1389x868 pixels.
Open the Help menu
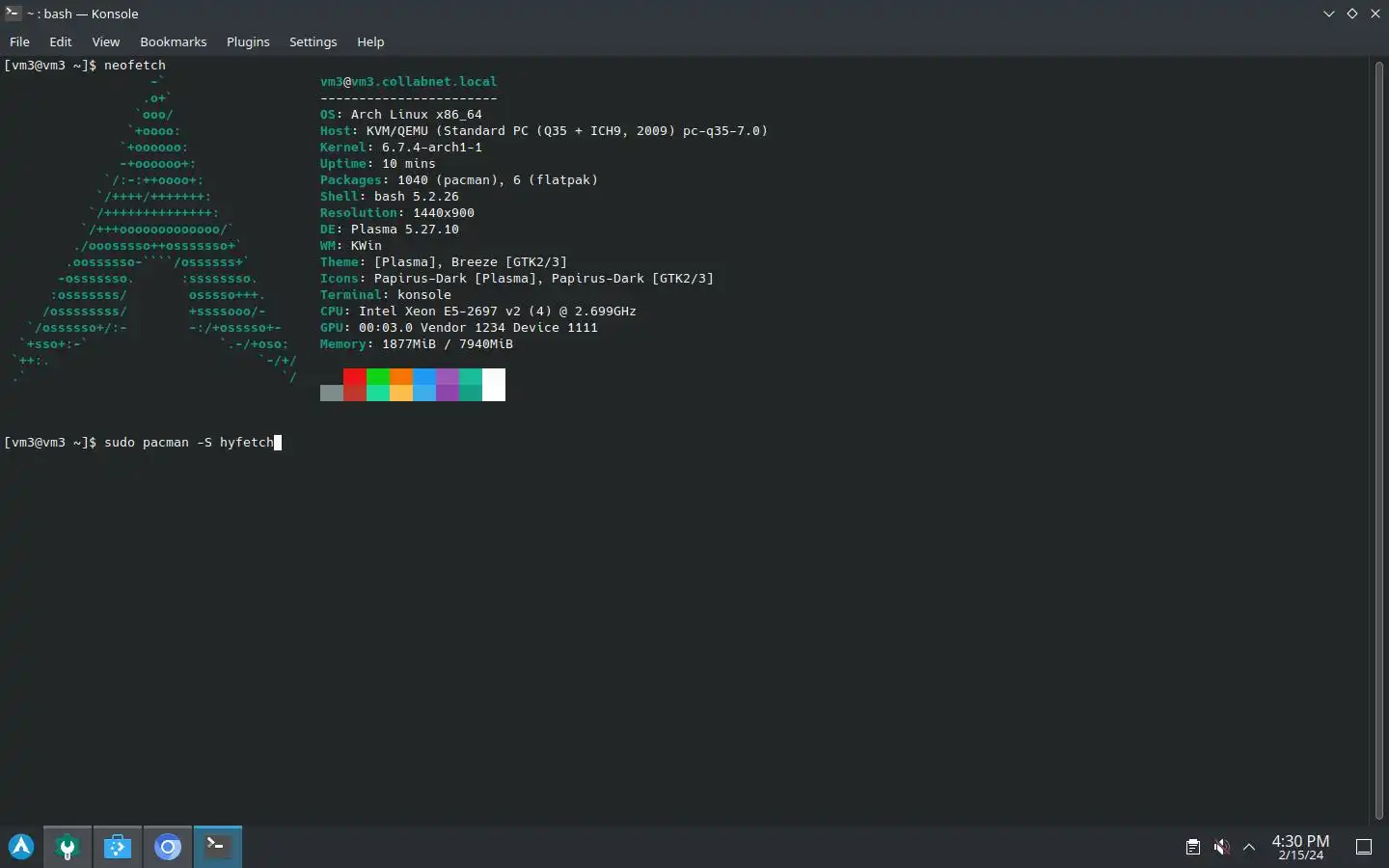[x=370, y=41]
